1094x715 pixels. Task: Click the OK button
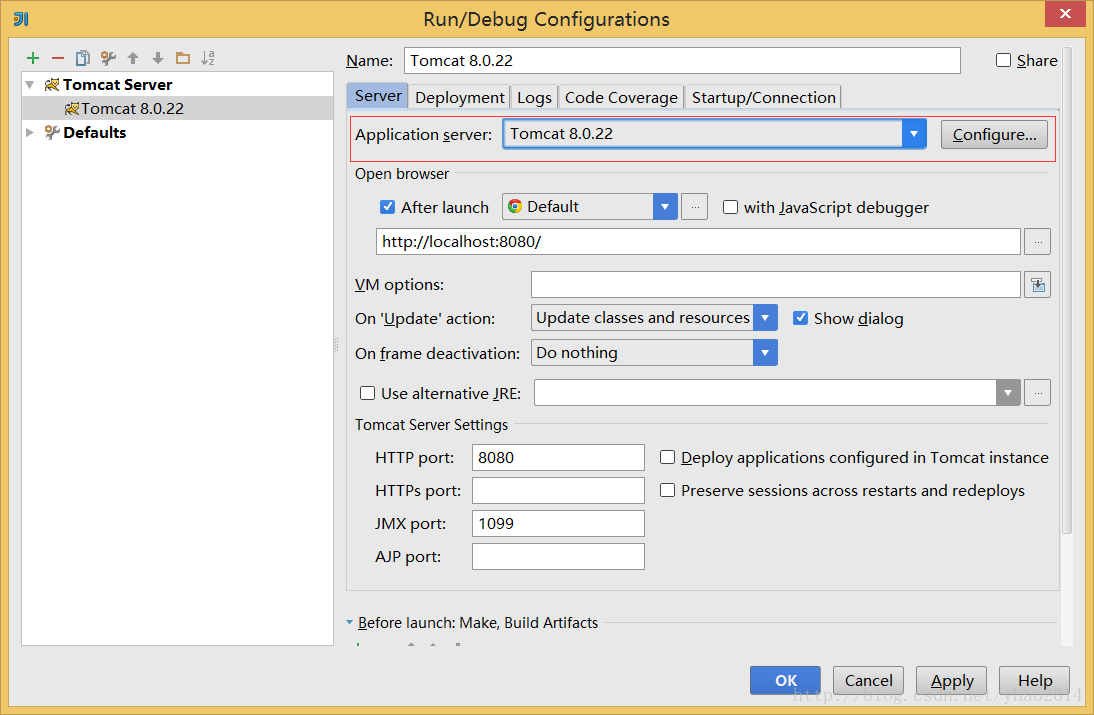(x=786, y=680)
